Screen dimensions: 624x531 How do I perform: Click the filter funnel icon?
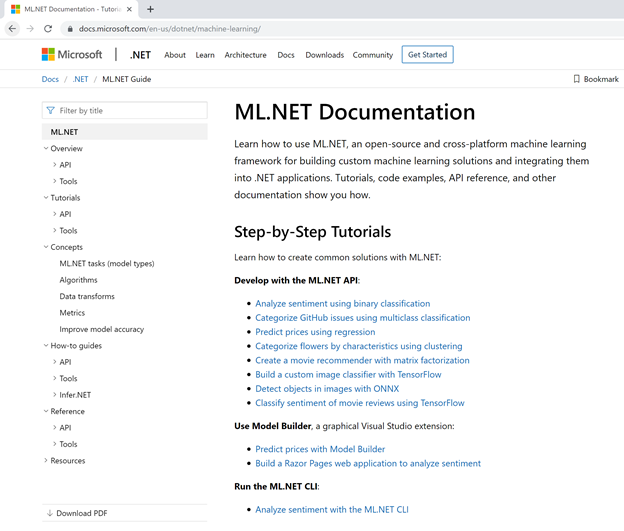pos(51,110)
